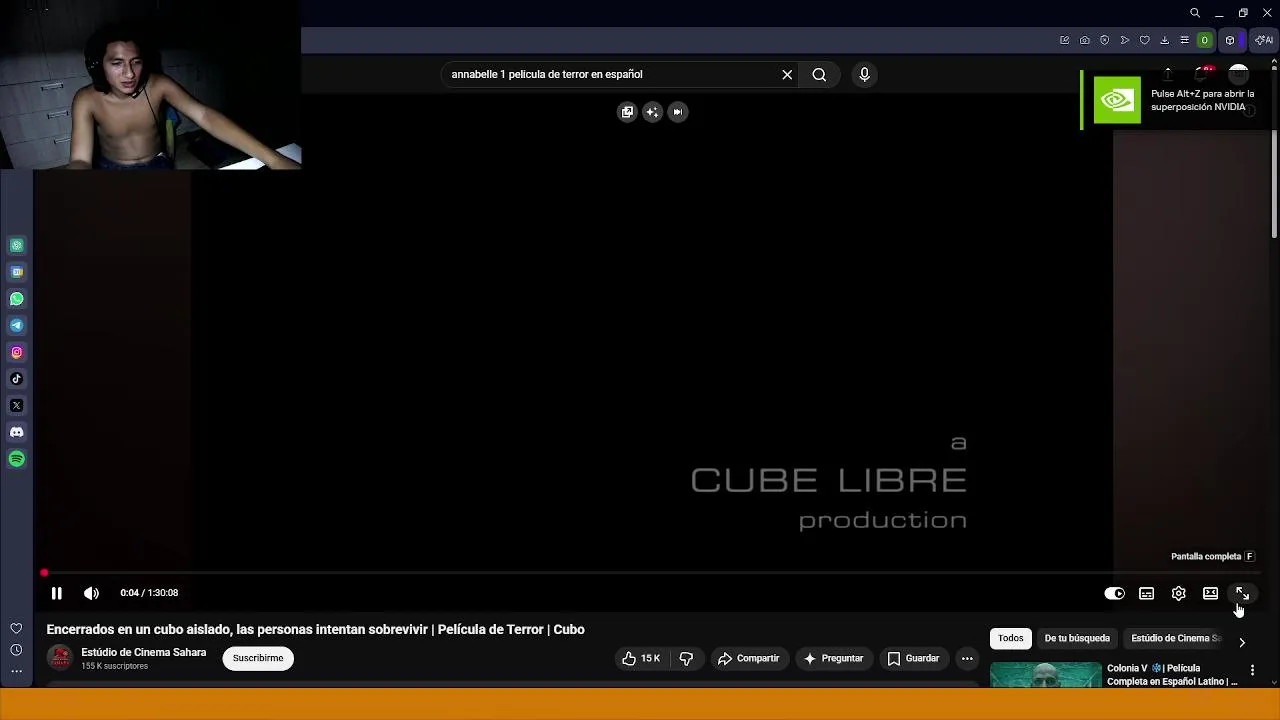Open Telegram in the sidebar
The height and width of the screenshot is (720, 1280).
pyautogui.click(x=17, y=325)
